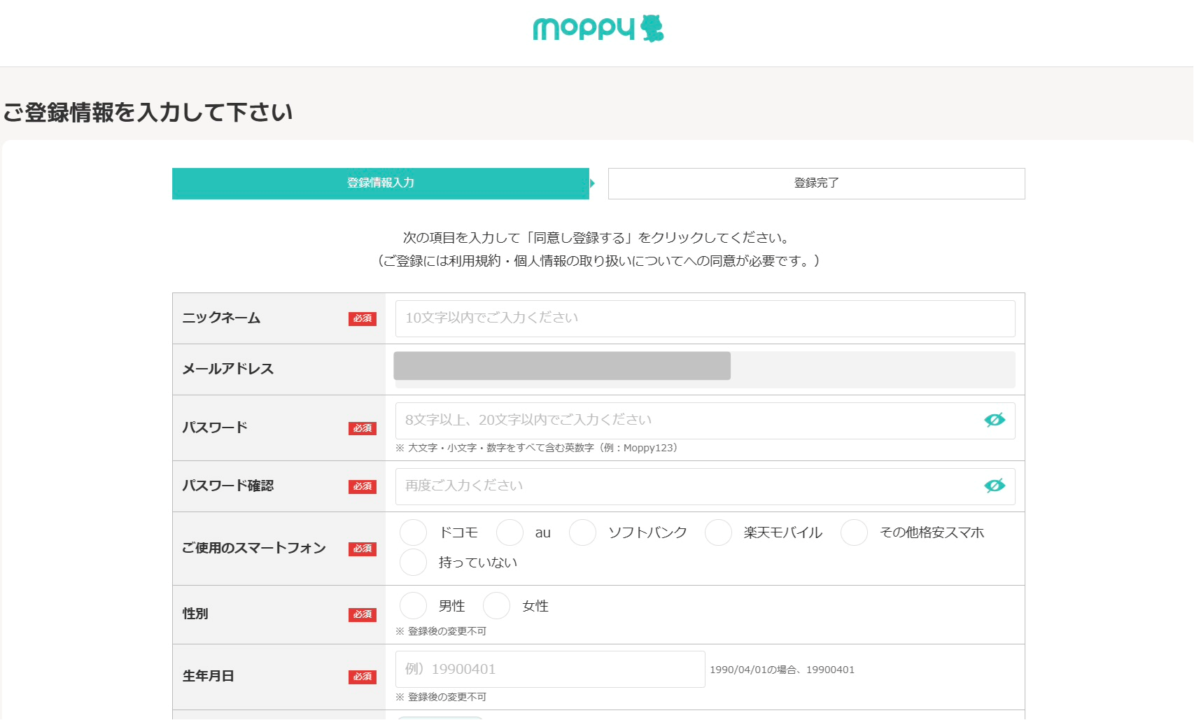Toggle password confirmation visibility eye icon
Image resolution: width=1194 pixels, height=720 pixels.
pos(993,486)
